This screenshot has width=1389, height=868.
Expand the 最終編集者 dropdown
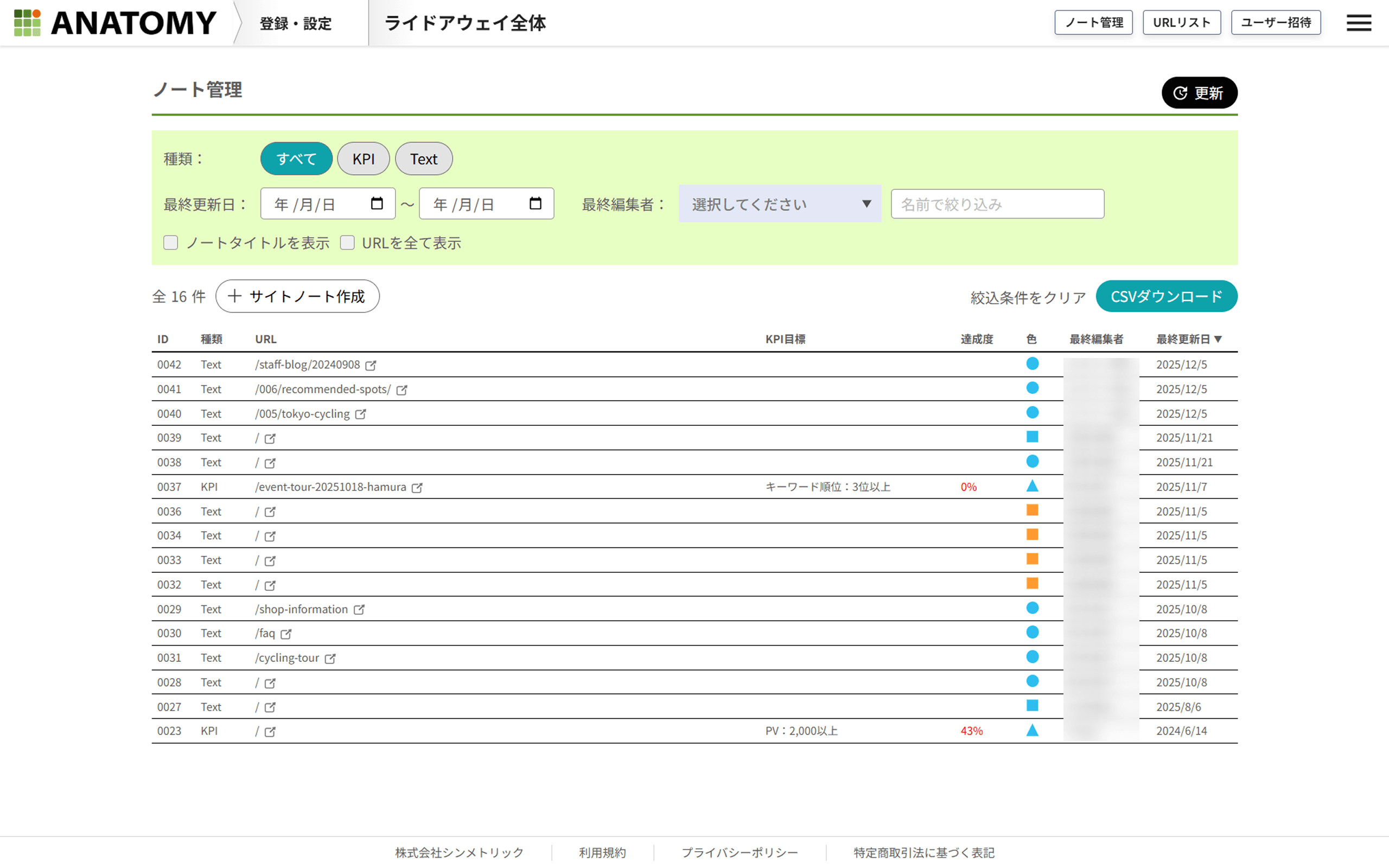[780, 204]
